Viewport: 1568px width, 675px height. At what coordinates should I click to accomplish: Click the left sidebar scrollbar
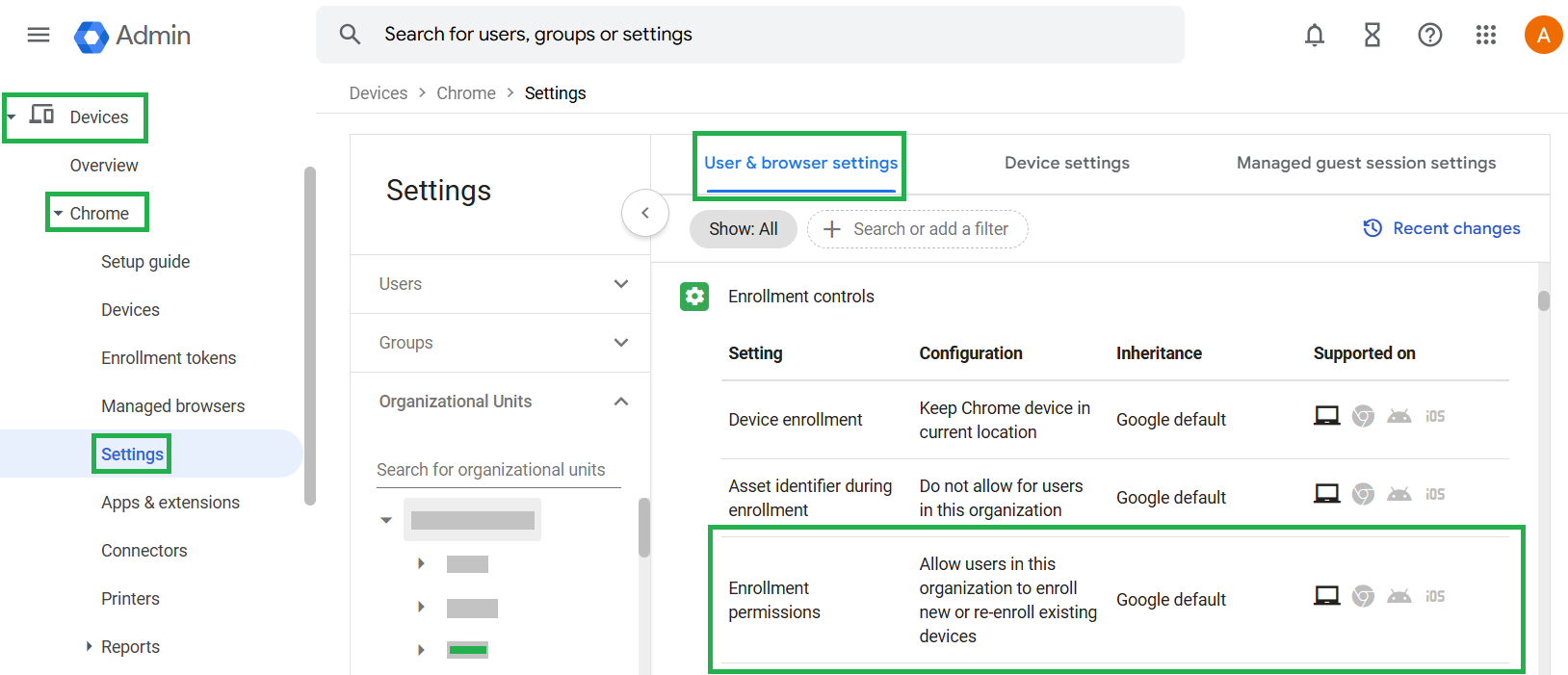click(x=310, y=336)
